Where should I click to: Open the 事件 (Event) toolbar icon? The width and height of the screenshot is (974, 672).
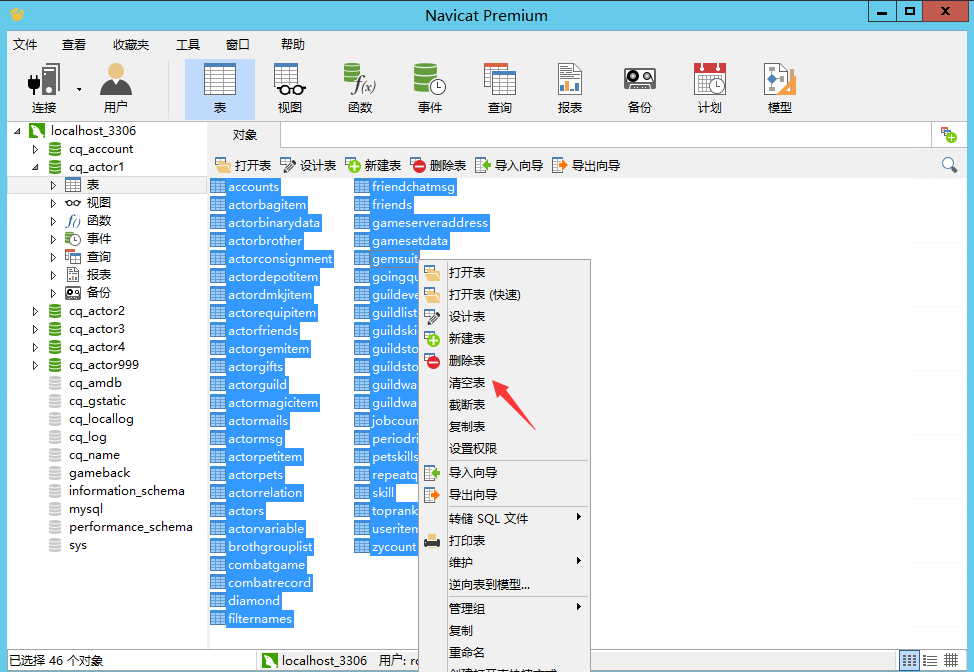[429, 88]
